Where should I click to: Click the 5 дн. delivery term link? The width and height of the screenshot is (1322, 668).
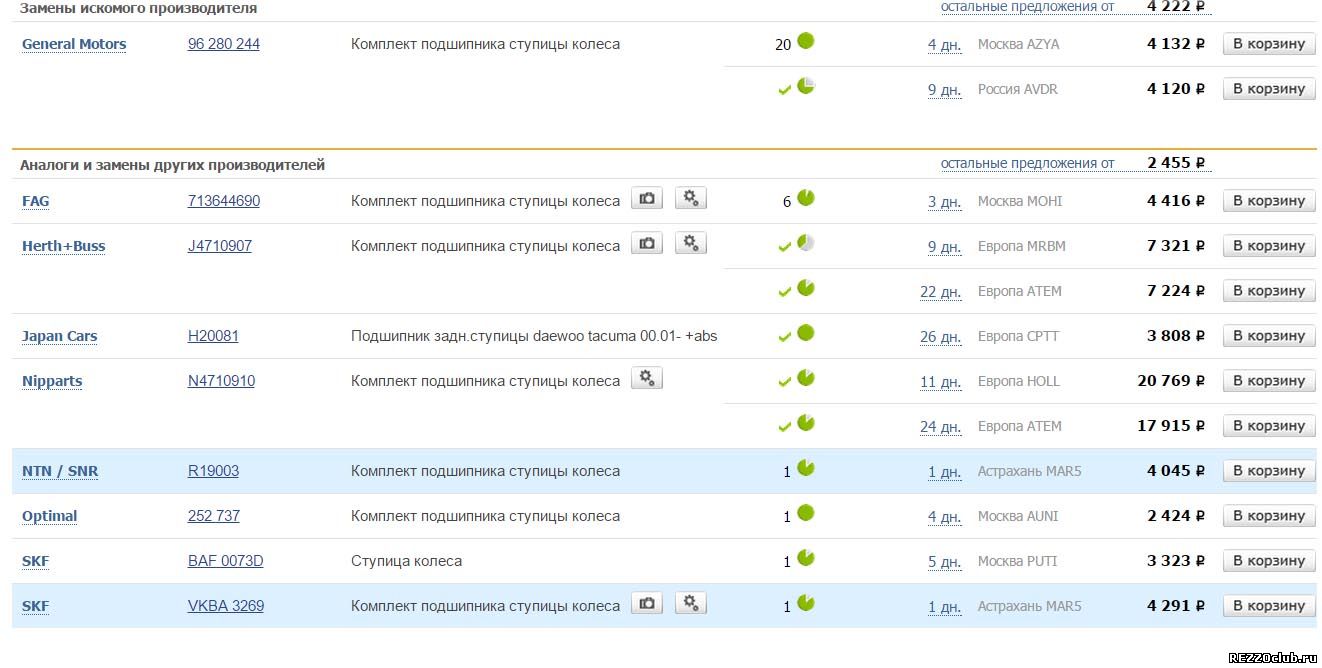[945, 562]
